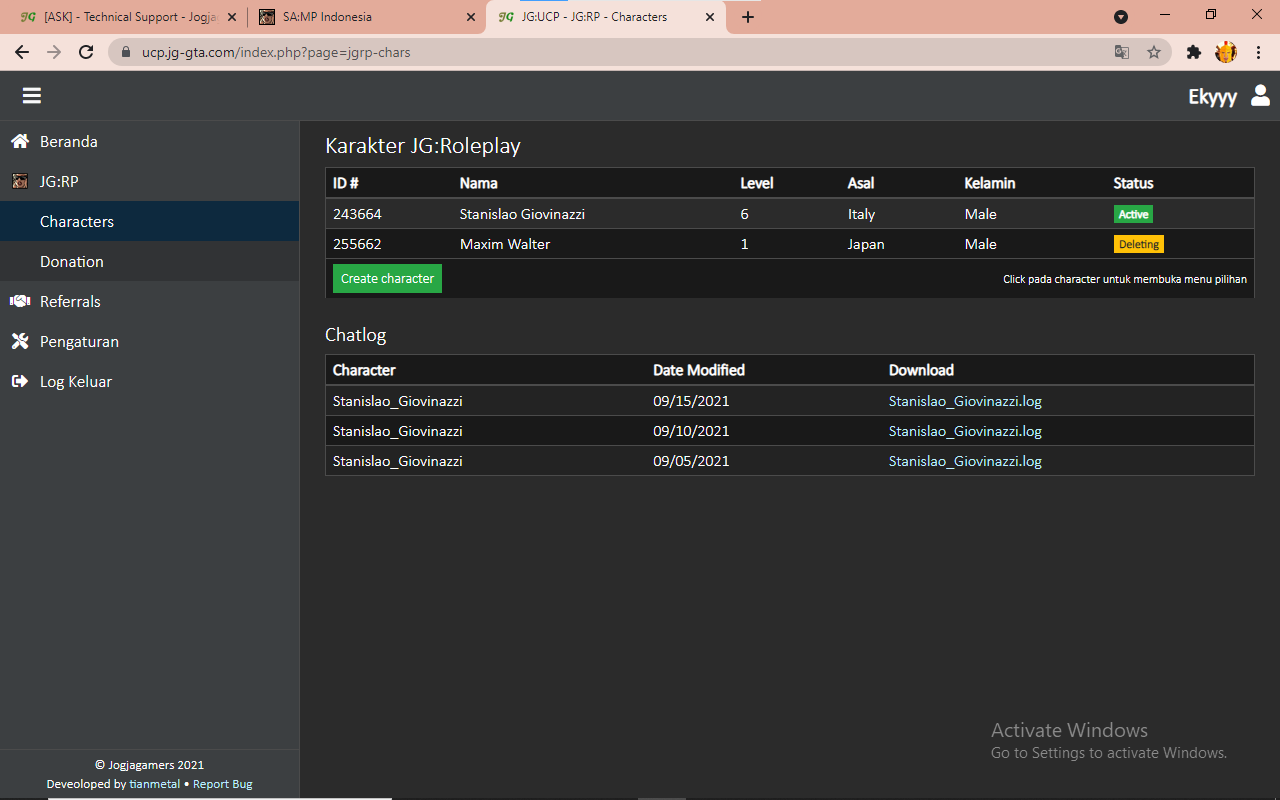Reload the page with refresh icon

tap(86, 52)
